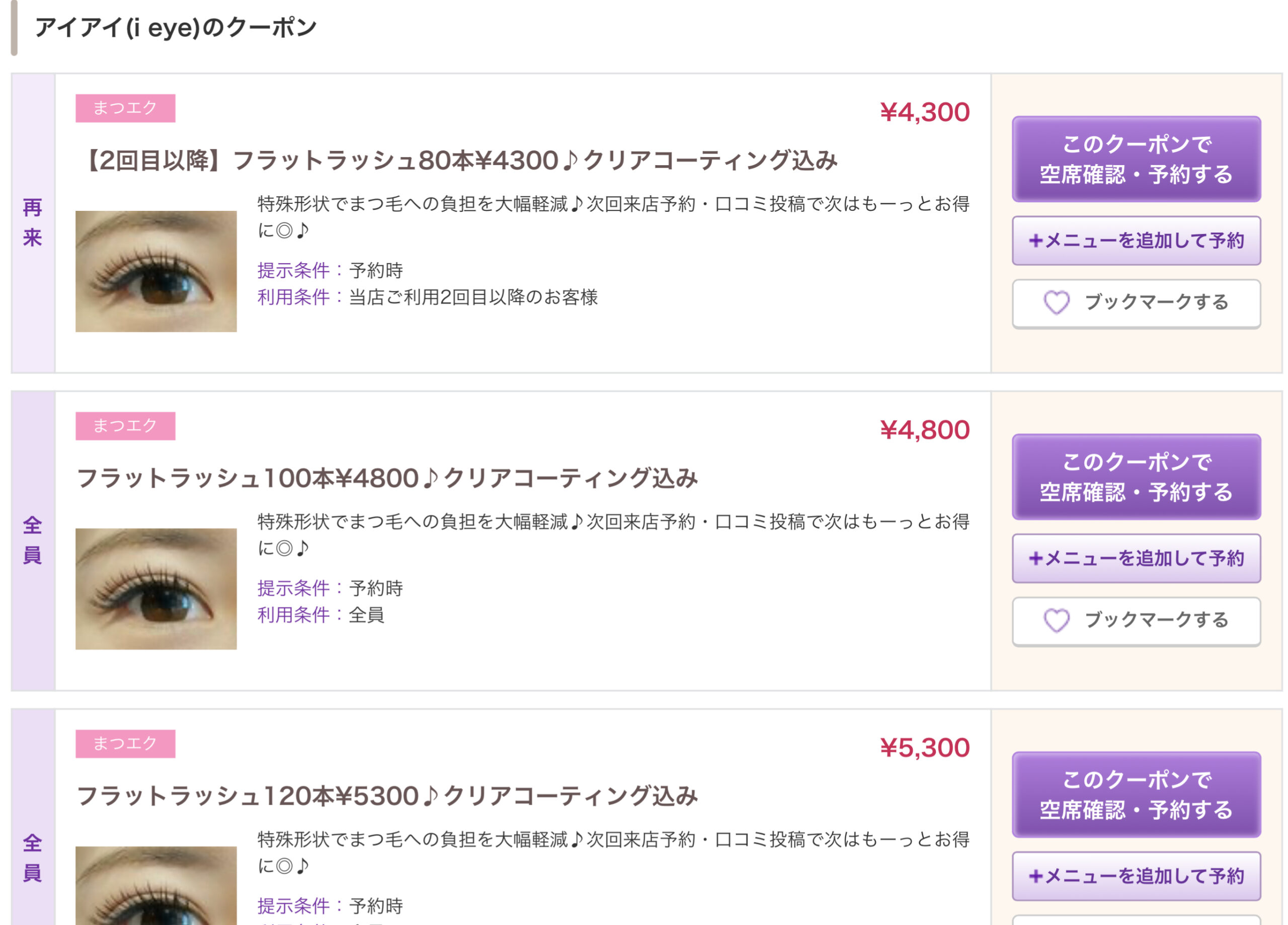Open the eye photo of 120本 coupon
Screen dimensions: 1288x925
point(155,886)
